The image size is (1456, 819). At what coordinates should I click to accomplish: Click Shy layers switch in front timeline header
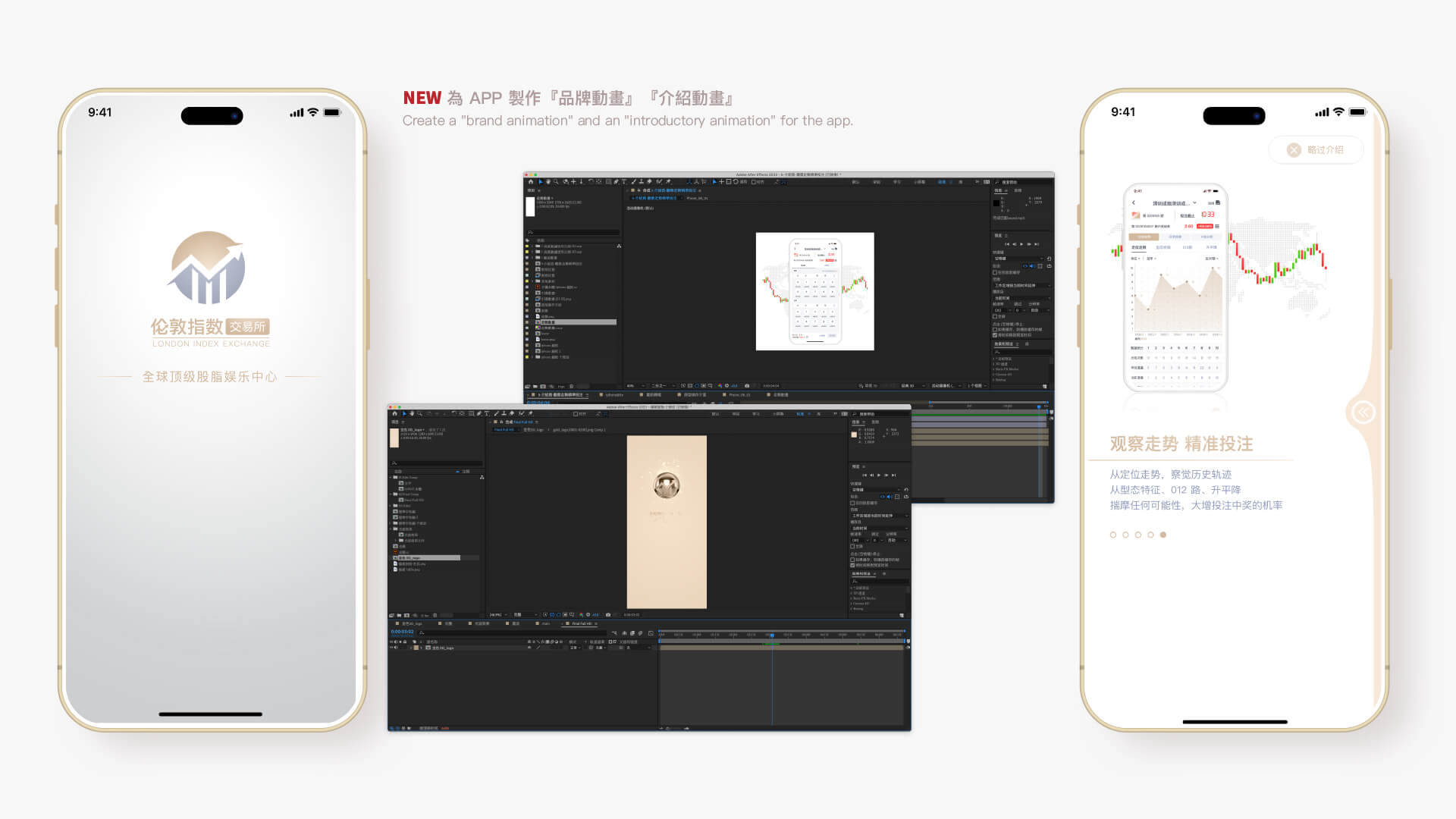(624, 633)
